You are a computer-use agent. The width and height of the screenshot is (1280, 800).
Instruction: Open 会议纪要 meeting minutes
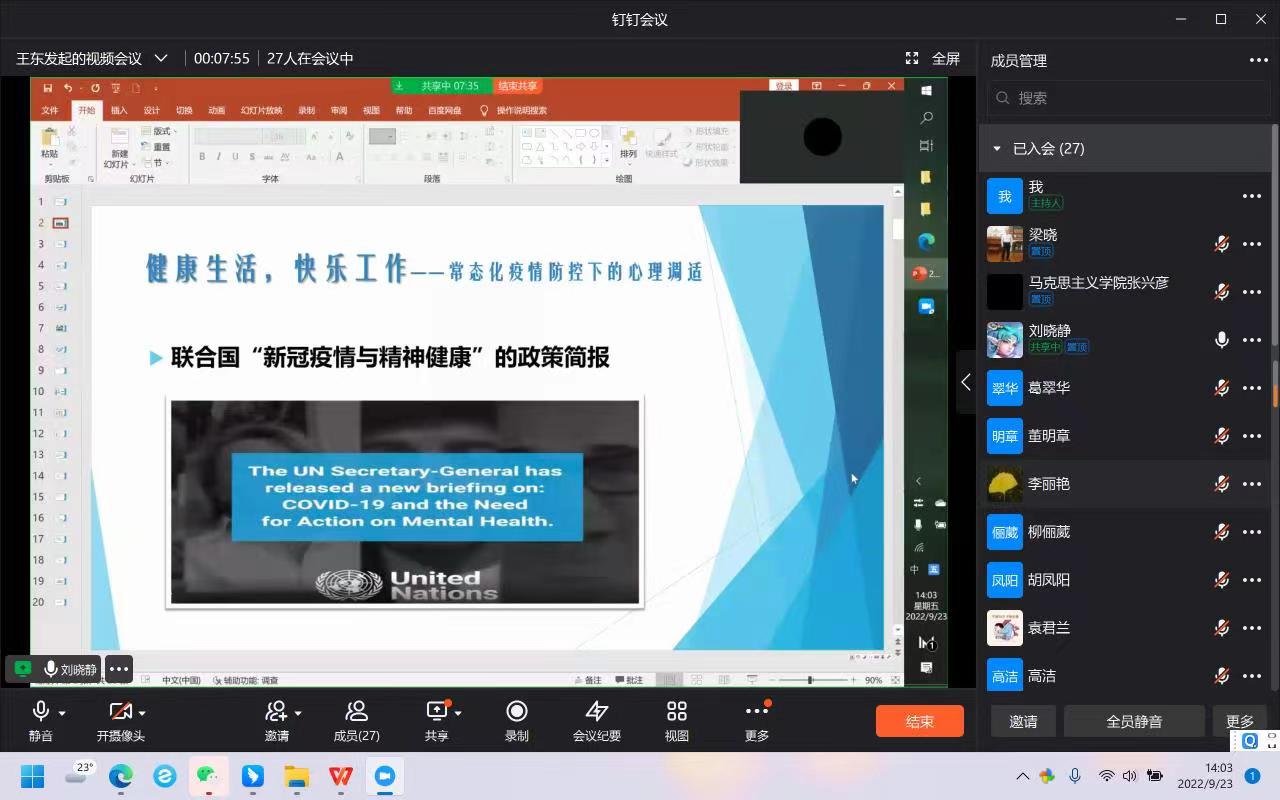coord(597,720)
